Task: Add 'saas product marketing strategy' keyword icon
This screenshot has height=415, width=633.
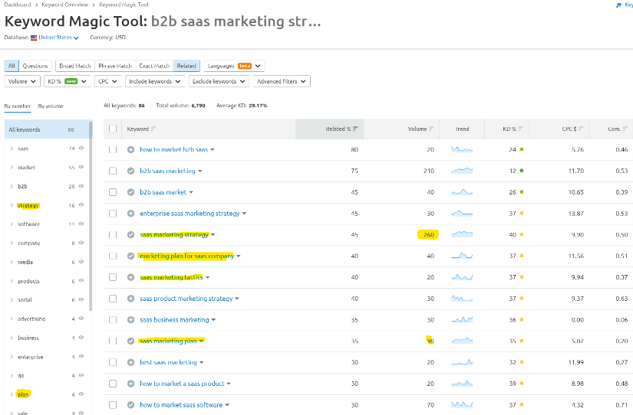Action: pos(130,299)
